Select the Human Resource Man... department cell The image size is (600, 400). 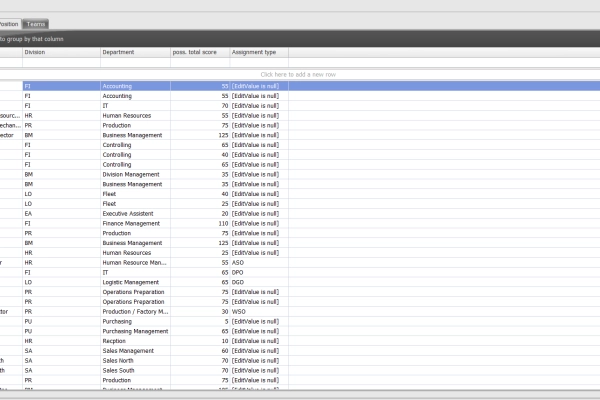(135, 263)
